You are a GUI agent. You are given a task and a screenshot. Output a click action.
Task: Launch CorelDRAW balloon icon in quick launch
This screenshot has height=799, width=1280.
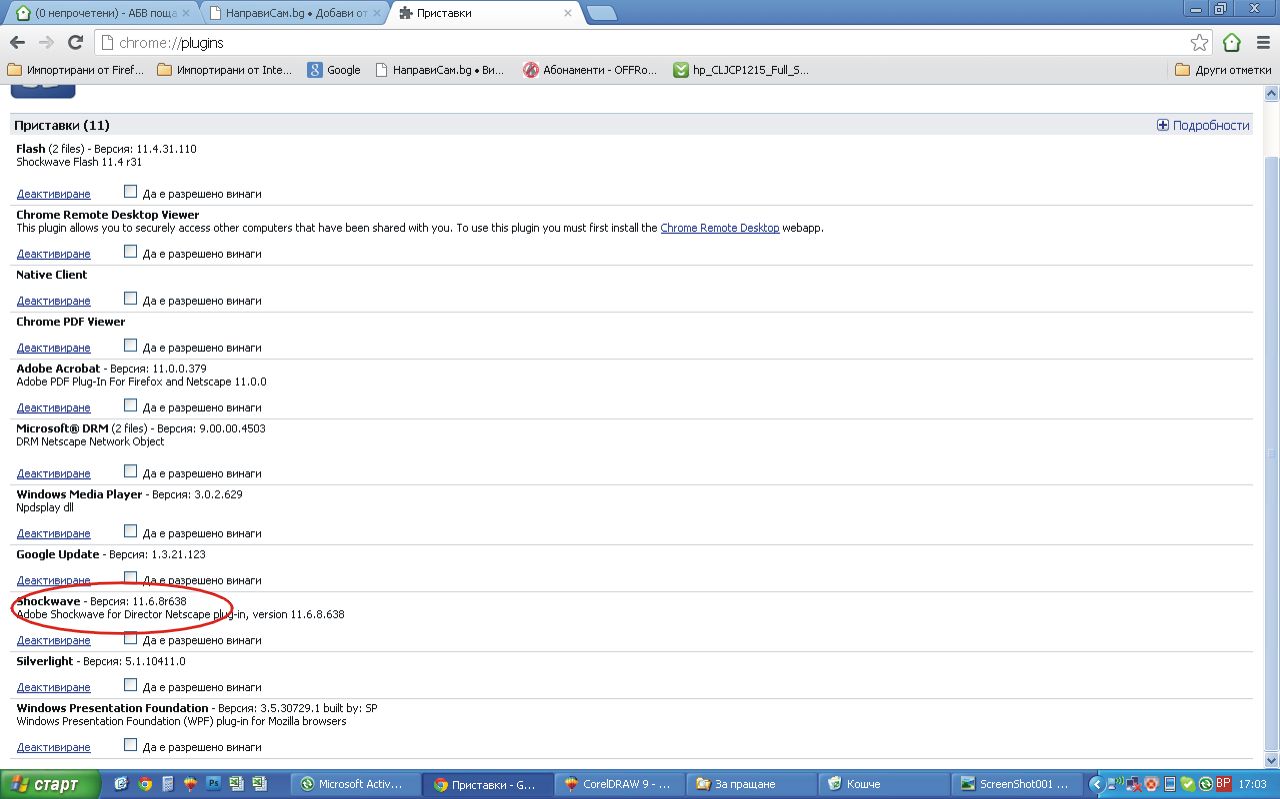[190, 785]
